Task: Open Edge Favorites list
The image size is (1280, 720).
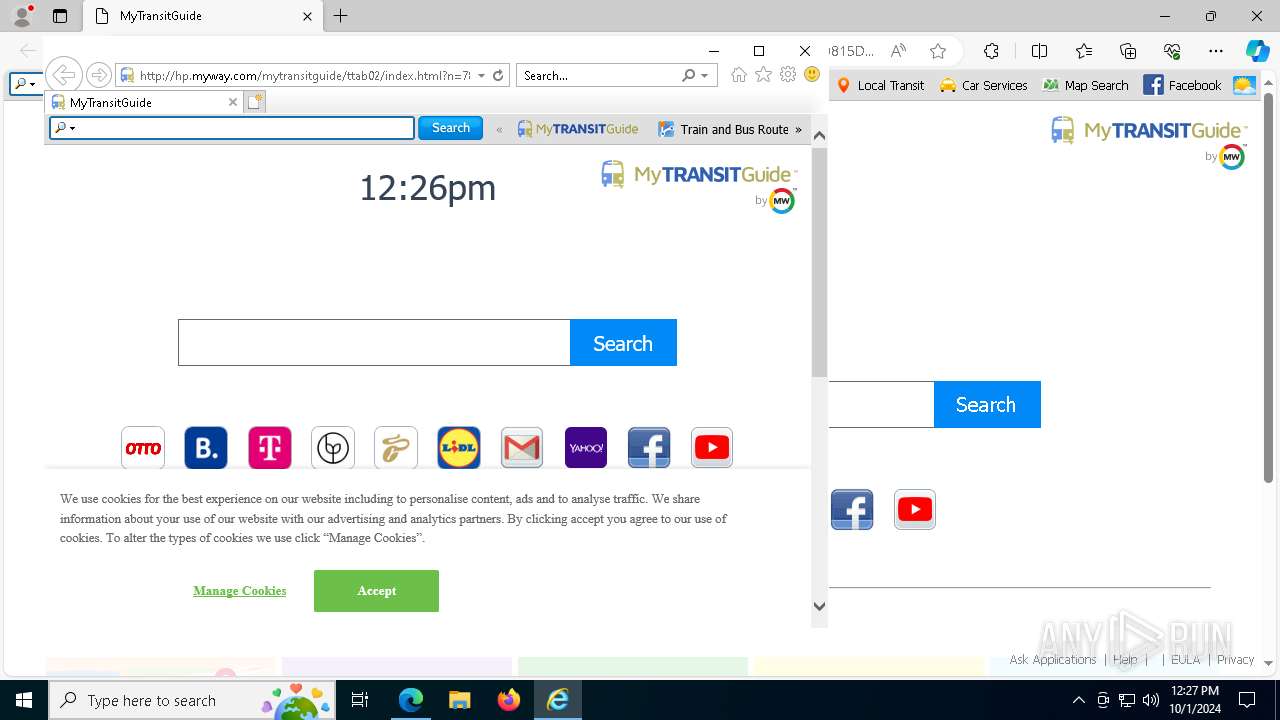Action: (x=1084, y=51)
